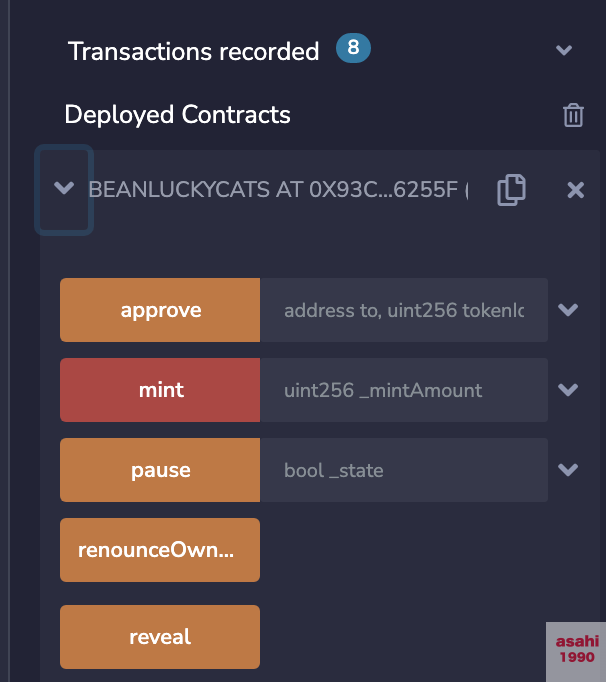Collapse the BEANLUCKYCATS contract details
The height and width of the screenshot is (682, 606).
pyautogui.click(x=64, y=188)
